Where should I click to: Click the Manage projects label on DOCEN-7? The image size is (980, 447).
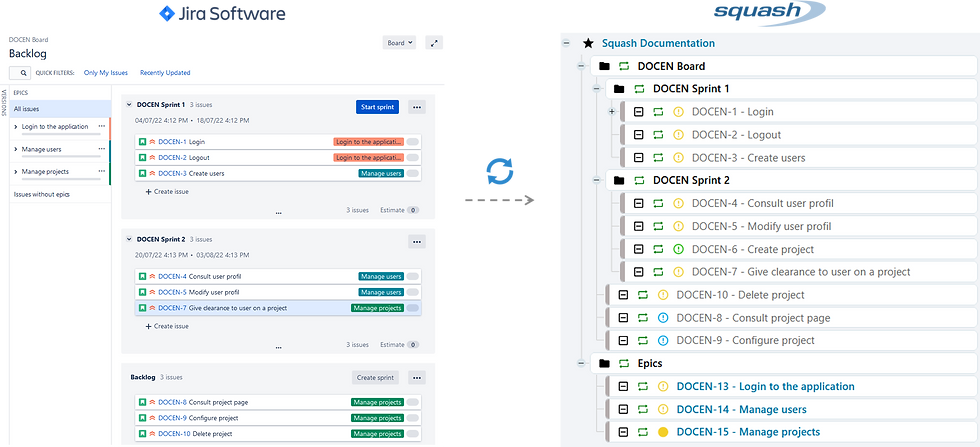click(x=378, y=308)
